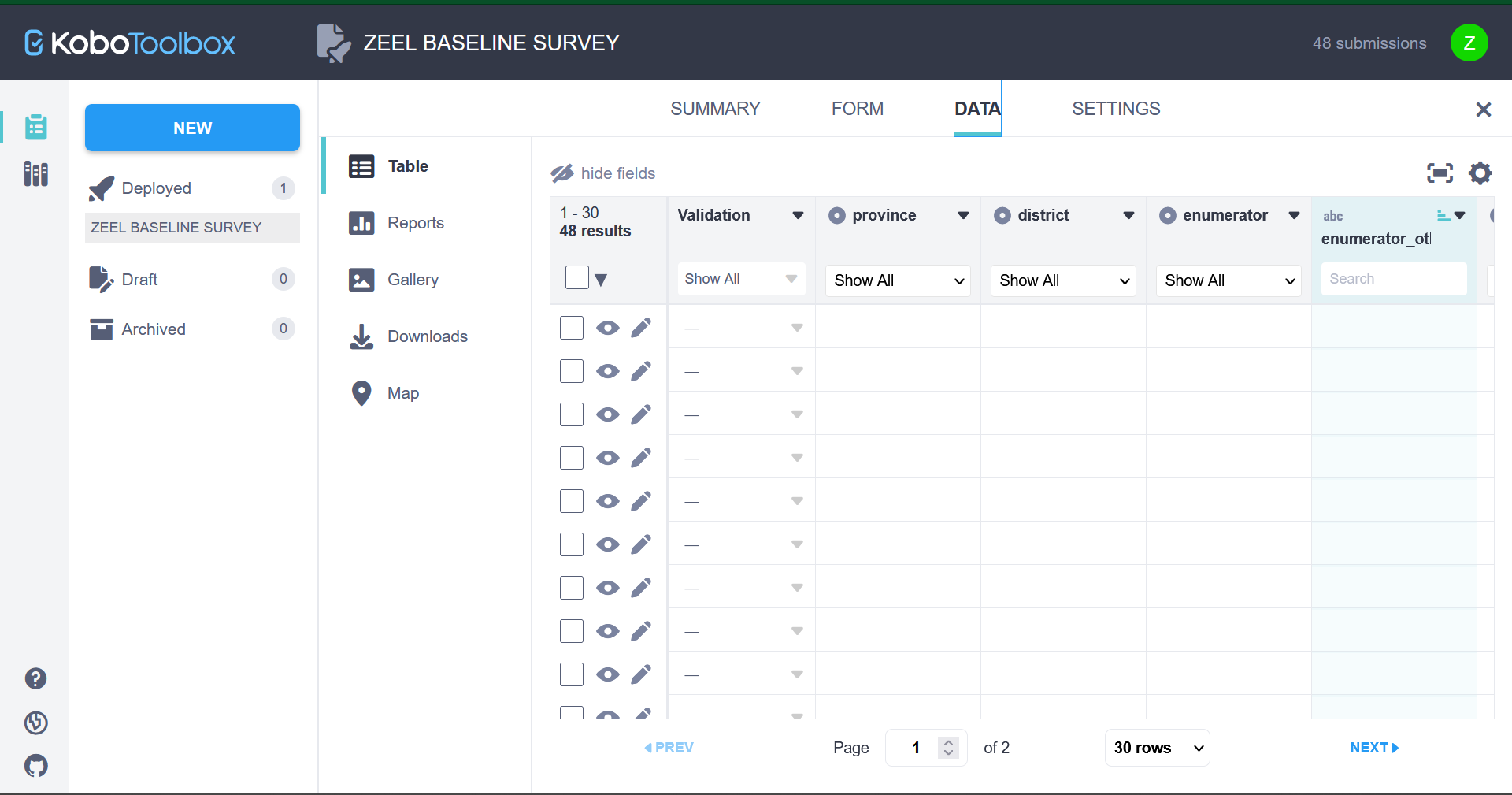Image resolution: width=1512 pixels, height=795 pixels.
Task: Click the KoboToolbox logo
Action: 128,43
